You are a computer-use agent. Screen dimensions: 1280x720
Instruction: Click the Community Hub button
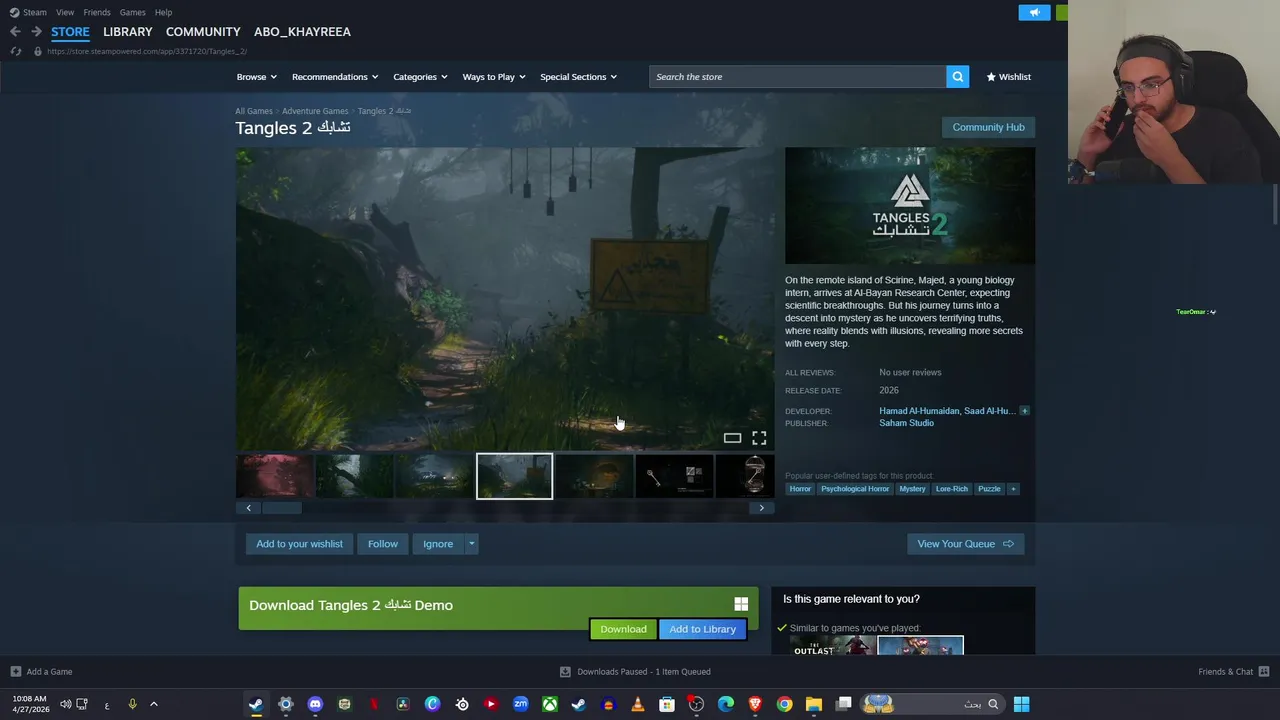(x=988, y=127)
